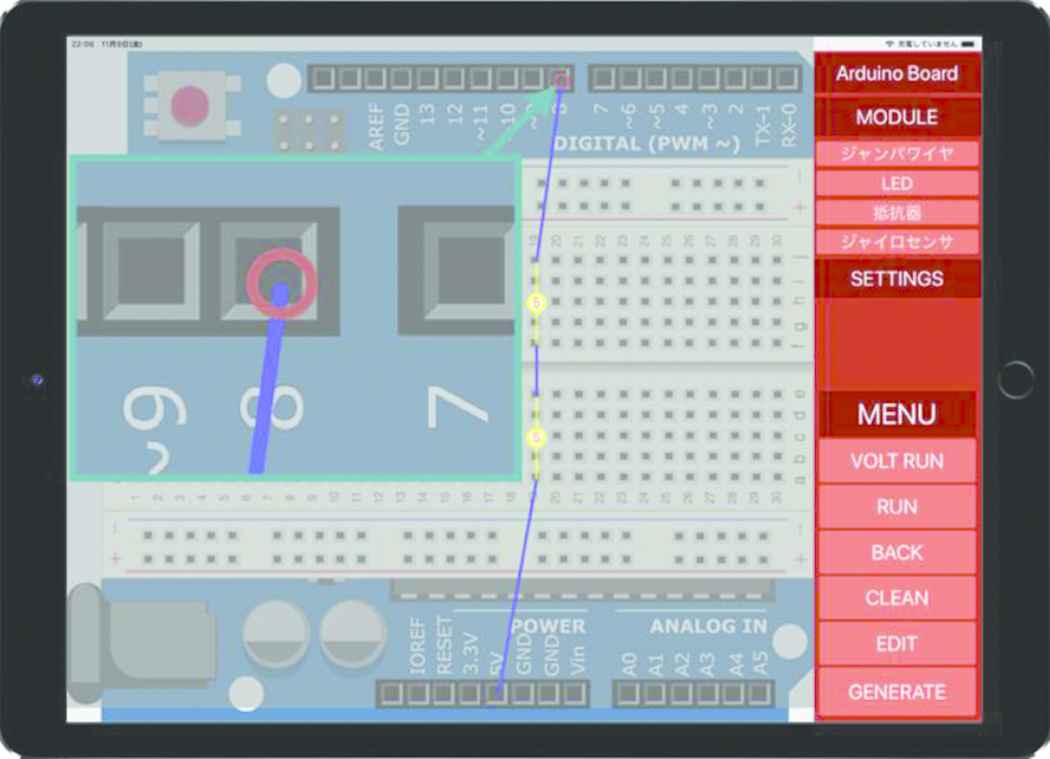Image resolution: width=1050 pixels, height=759 pixels.
Task: Select analog input A3 socket
Action: pos(706,694)
